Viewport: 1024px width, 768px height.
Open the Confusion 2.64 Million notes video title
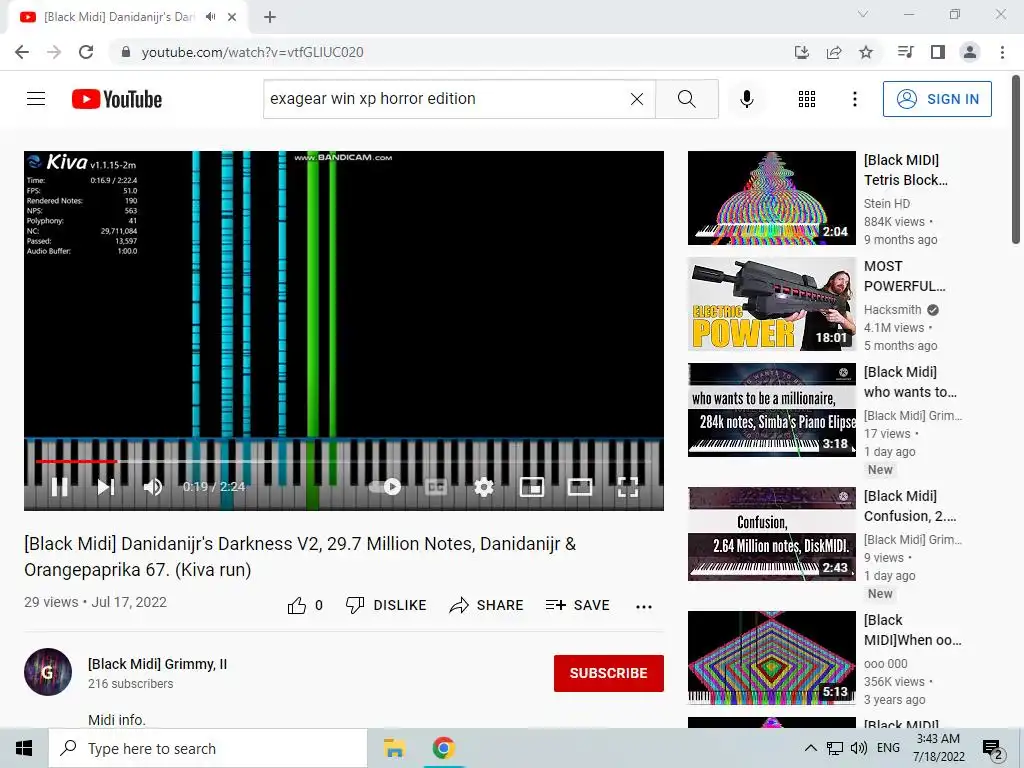(910, 506)
